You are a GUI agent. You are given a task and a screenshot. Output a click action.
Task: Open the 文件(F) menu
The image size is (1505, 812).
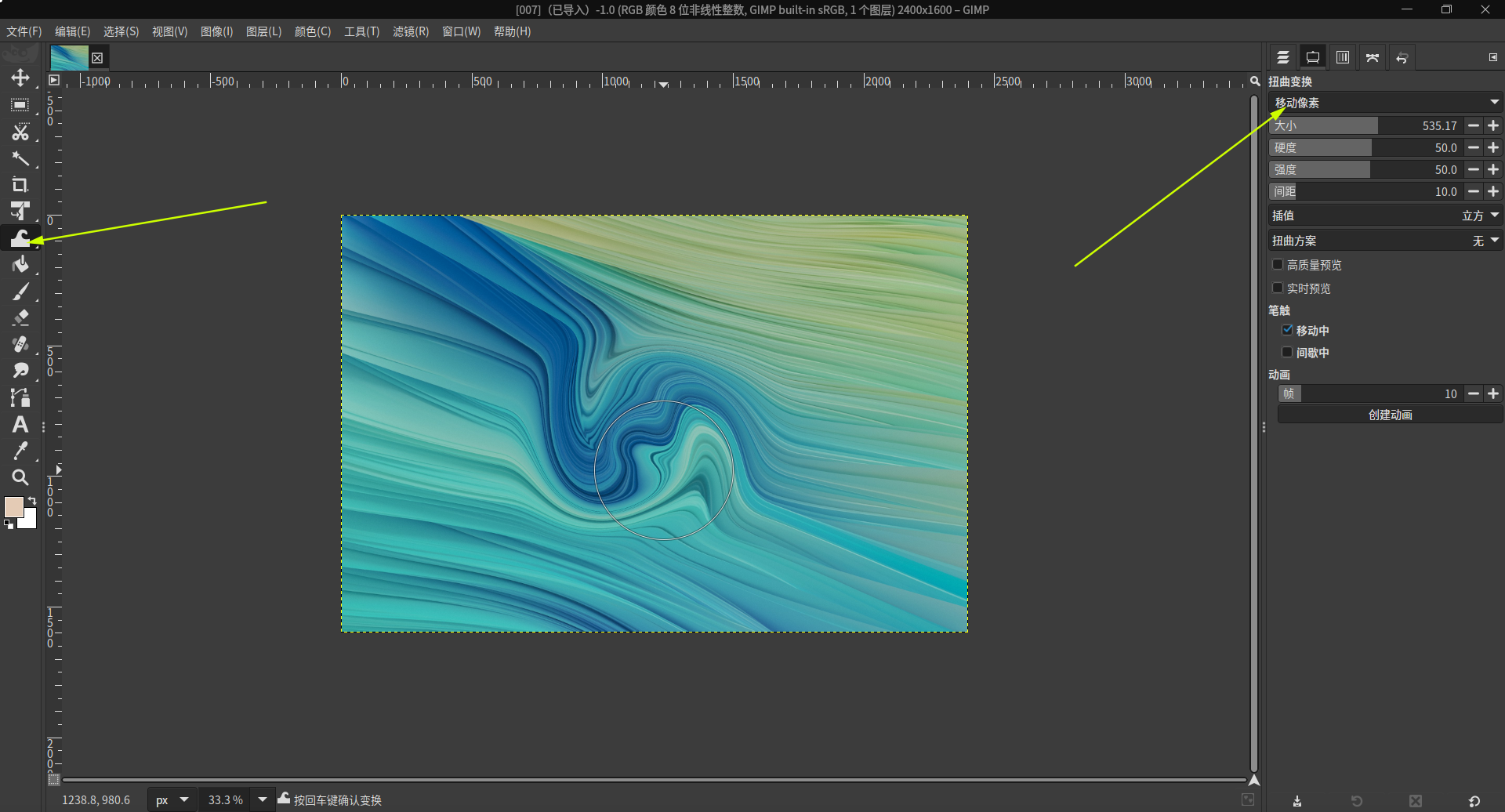24,31
